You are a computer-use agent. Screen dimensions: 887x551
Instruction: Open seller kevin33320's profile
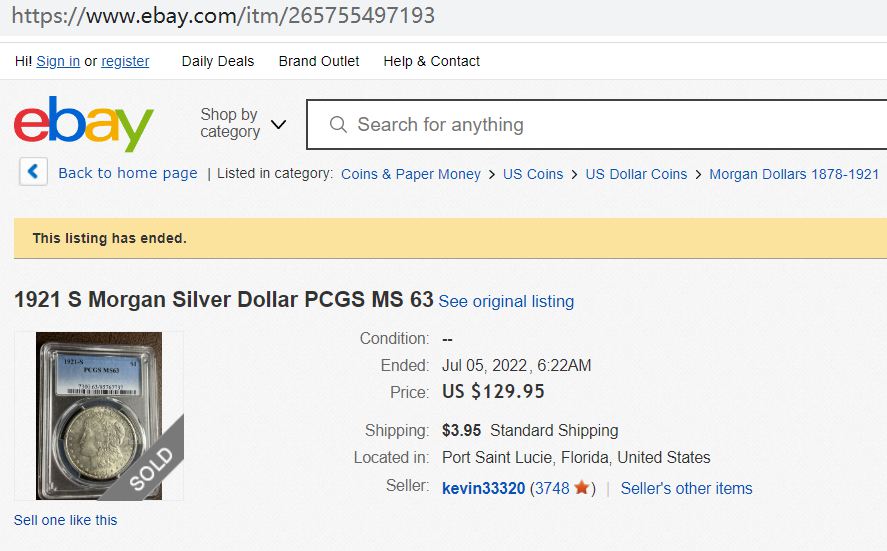(483, 488)
